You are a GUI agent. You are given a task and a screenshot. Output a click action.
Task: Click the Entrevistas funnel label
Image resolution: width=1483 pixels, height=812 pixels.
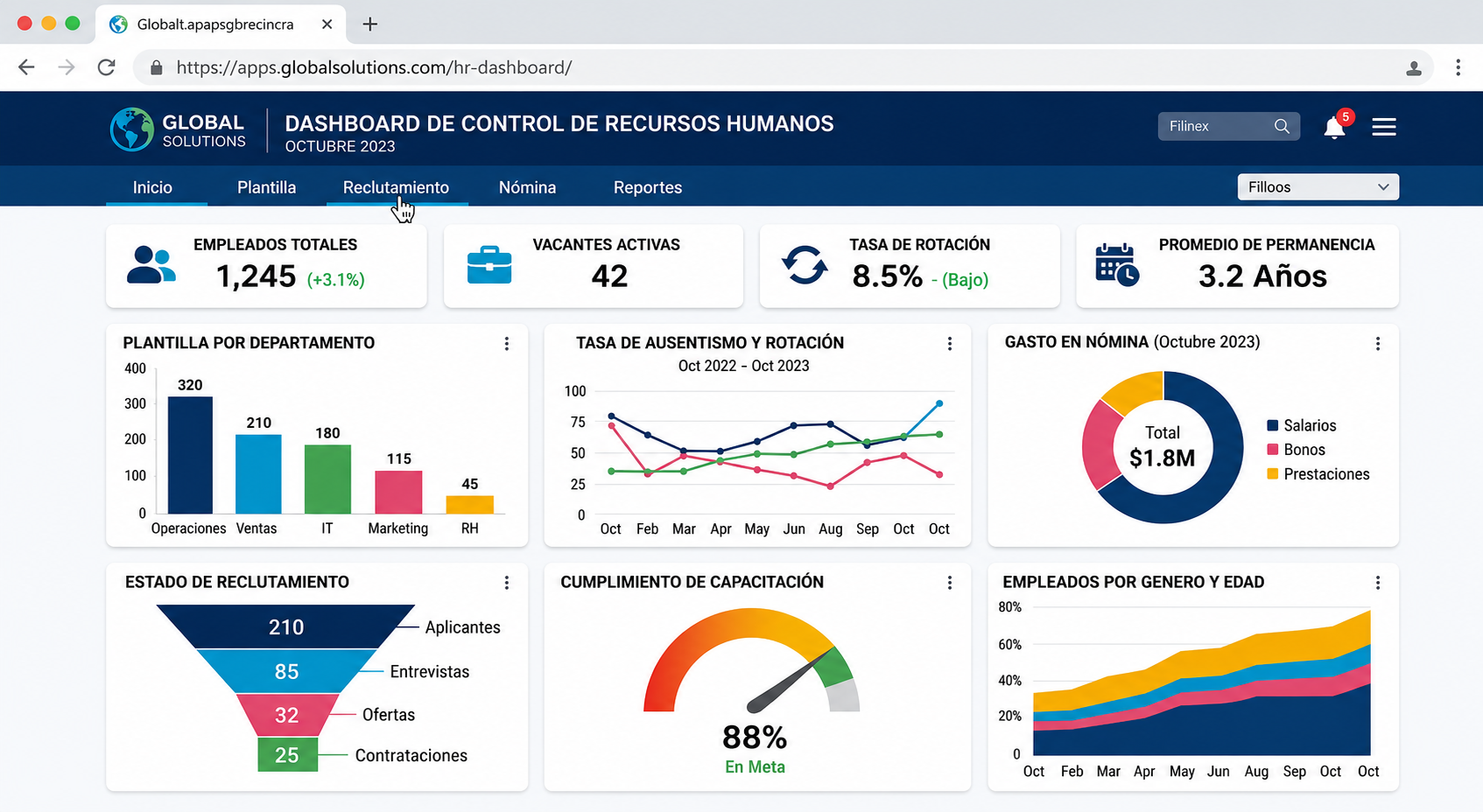click(429, 672)
